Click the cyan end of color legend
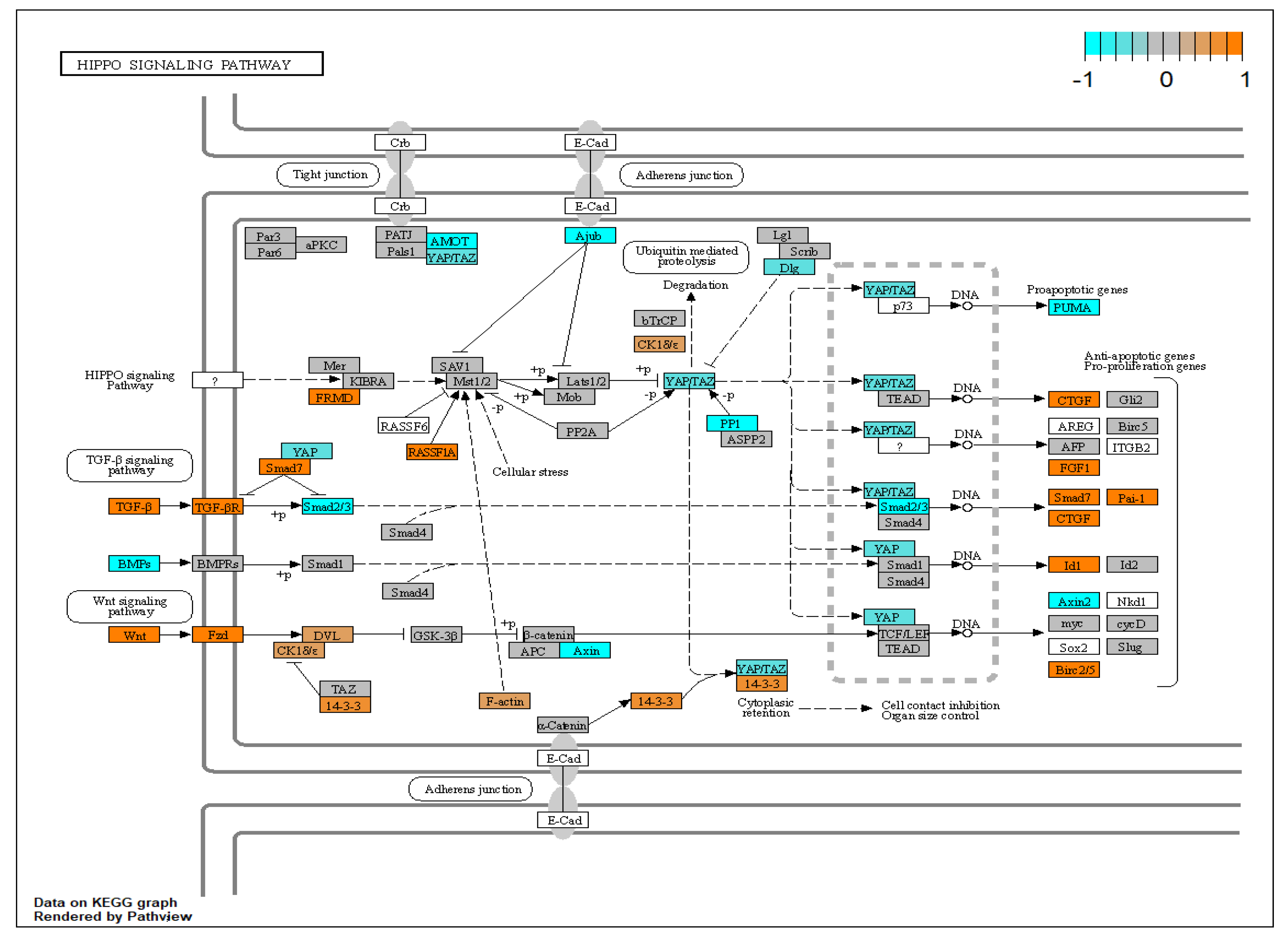The height and width of the screenshot is (938, 1288). (1093, 44)
